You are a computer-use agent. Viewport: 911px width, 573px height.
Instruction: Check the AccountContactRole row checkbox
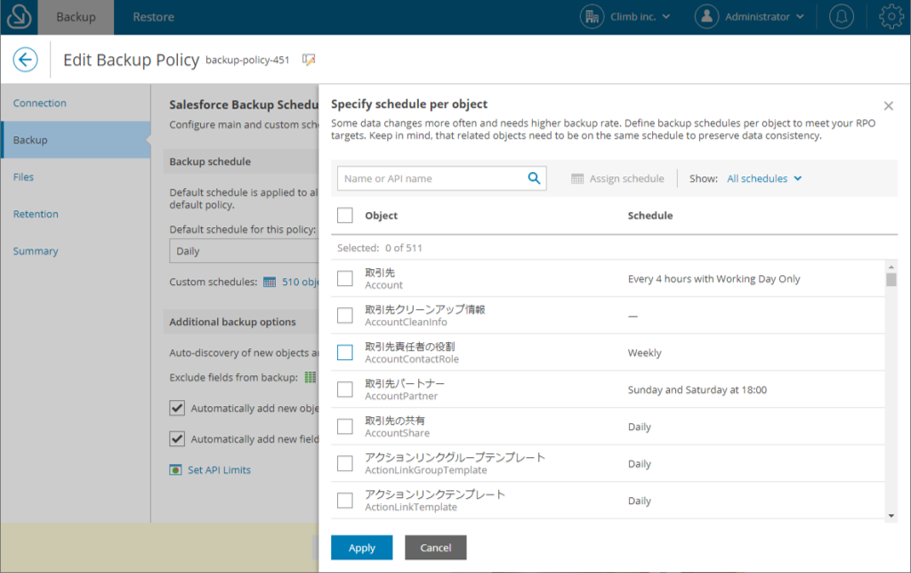coord(345,352)
